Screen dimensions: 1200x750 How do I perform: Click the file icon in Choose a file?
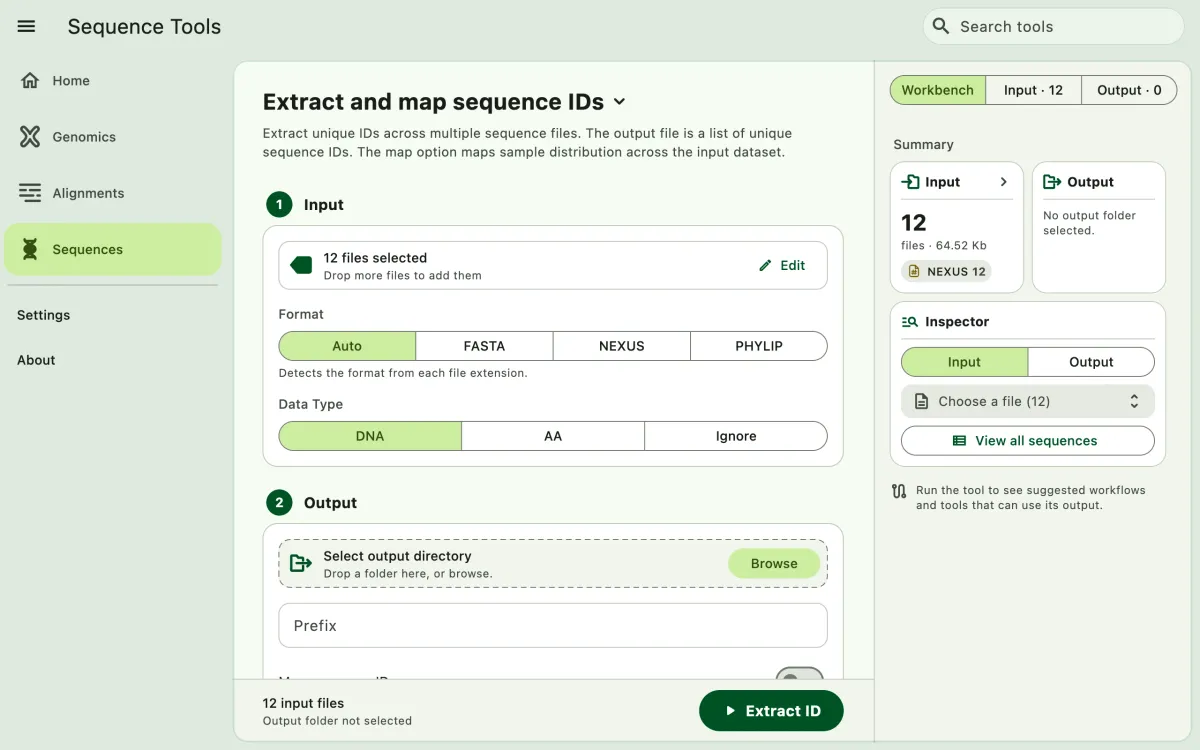(921, 401)
